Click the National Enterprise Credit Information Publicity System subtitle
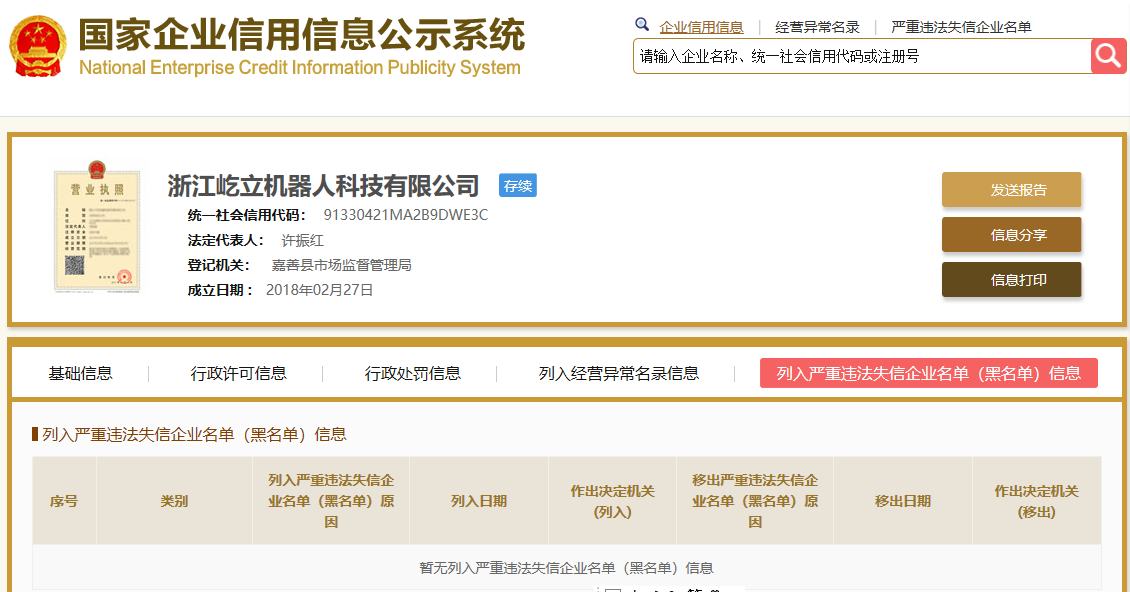Image resolution: width=1130 pixels, height=592 pixels. point(300,68)
